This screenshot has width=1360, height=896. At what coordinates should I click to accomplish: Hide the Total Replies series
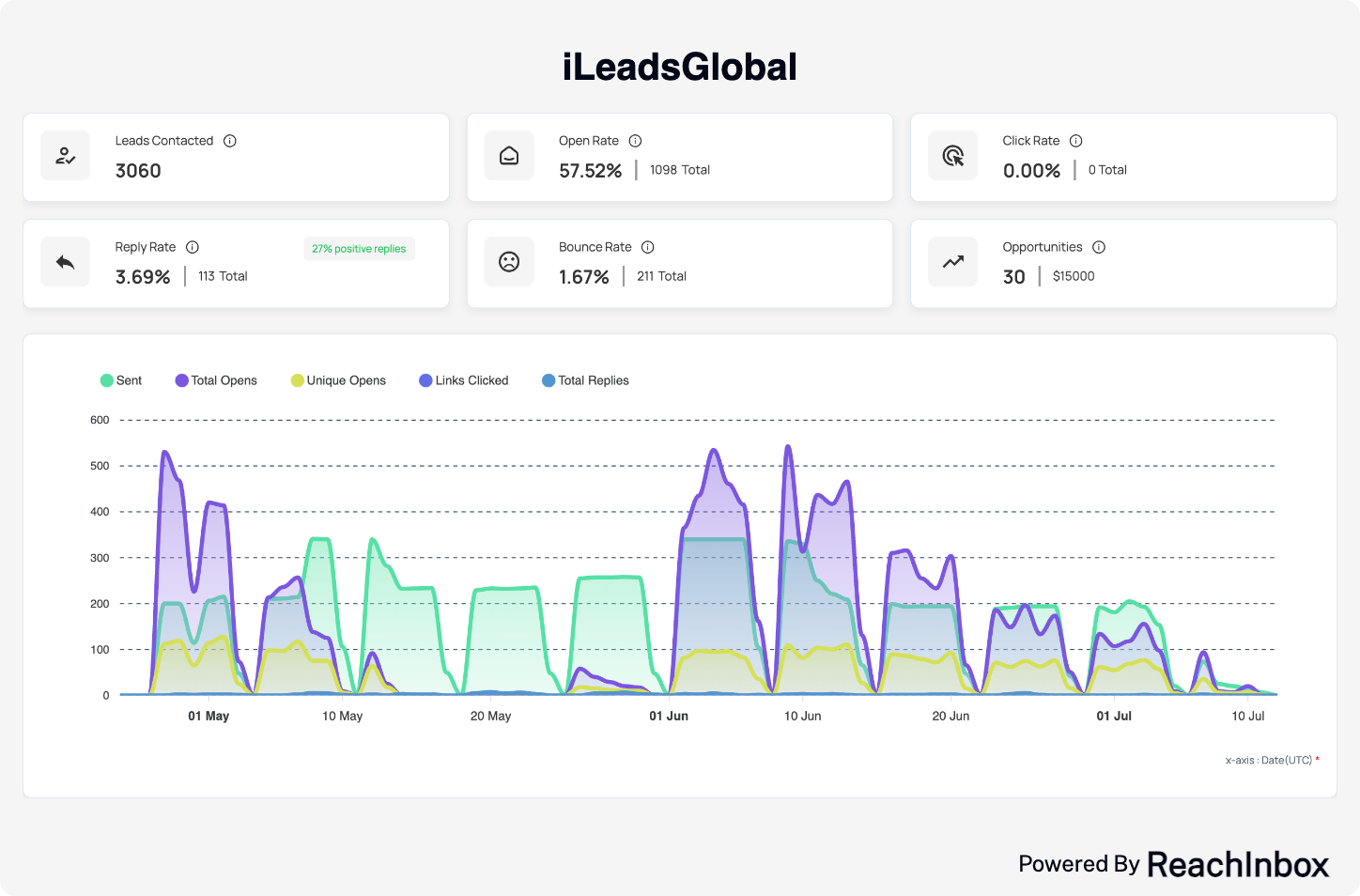click(x=585, y=380)
